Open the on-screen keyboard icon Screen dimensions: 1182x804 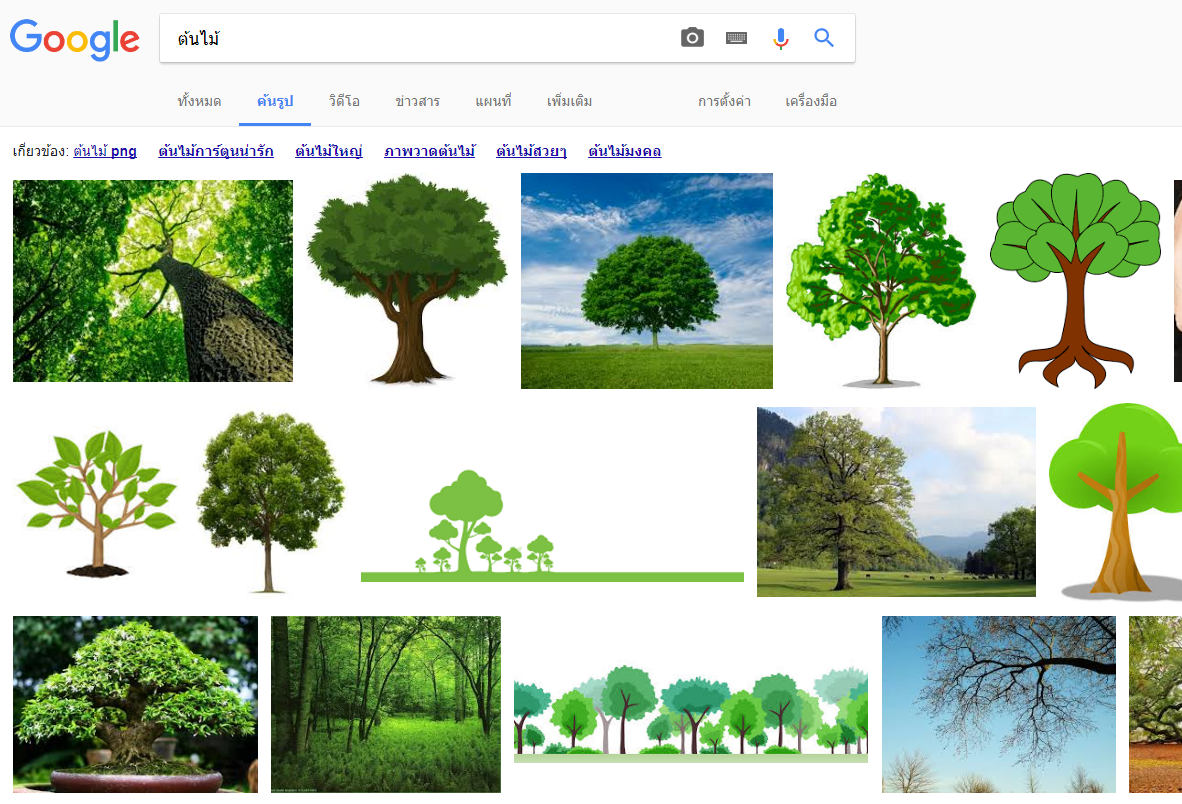pos(737,38)
